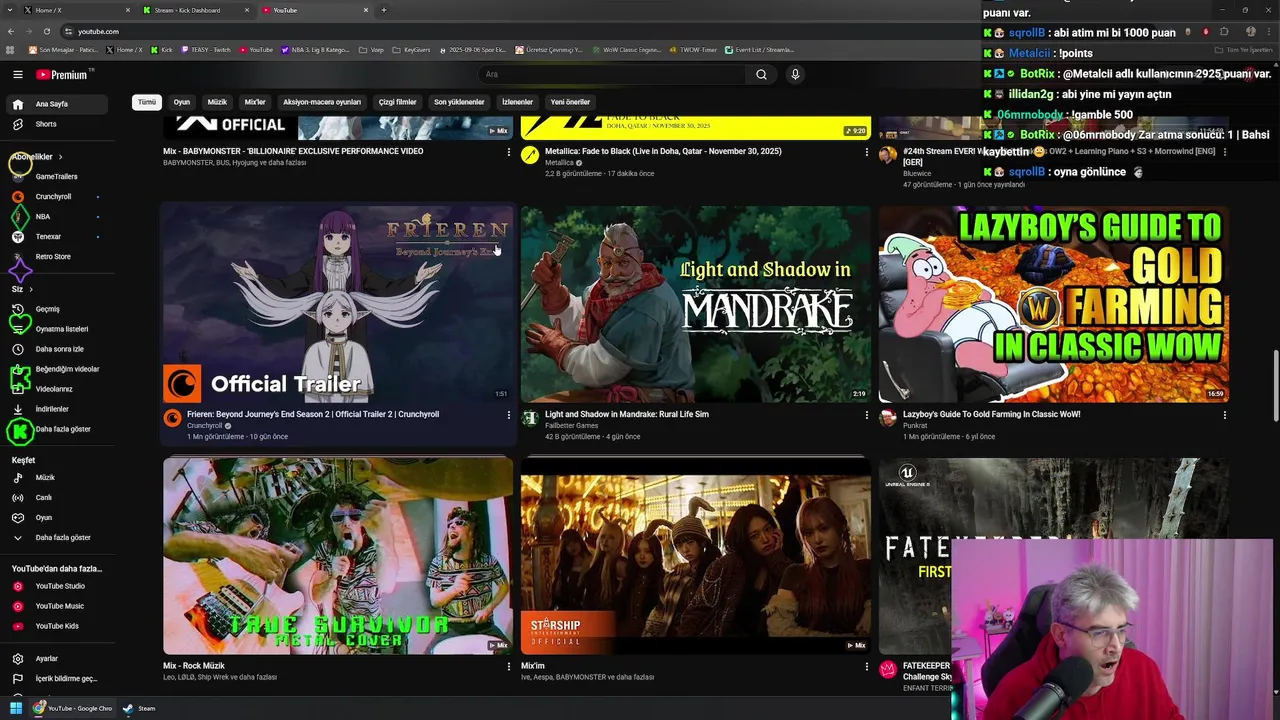This screenshot has height=720, width=1280.
Task: Select Yeni öneriler filter chip
Action: 570,102
